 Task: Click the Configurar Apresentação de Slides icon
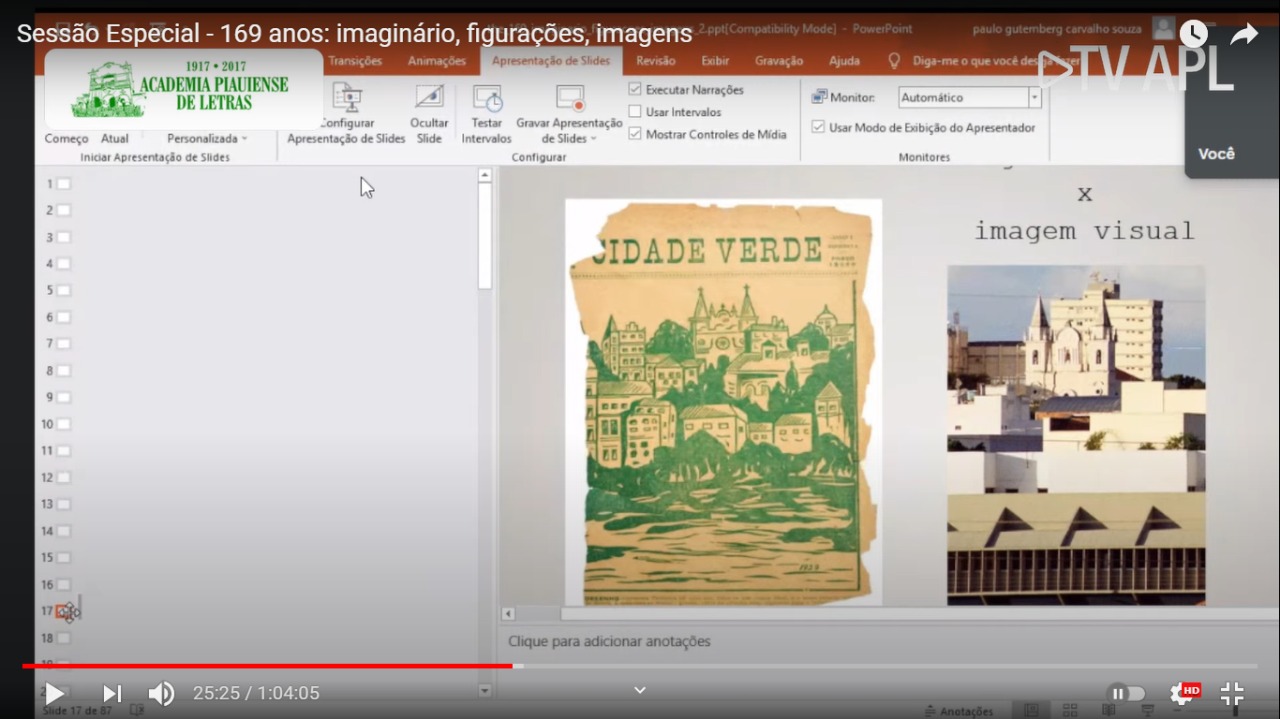(347, 98)
